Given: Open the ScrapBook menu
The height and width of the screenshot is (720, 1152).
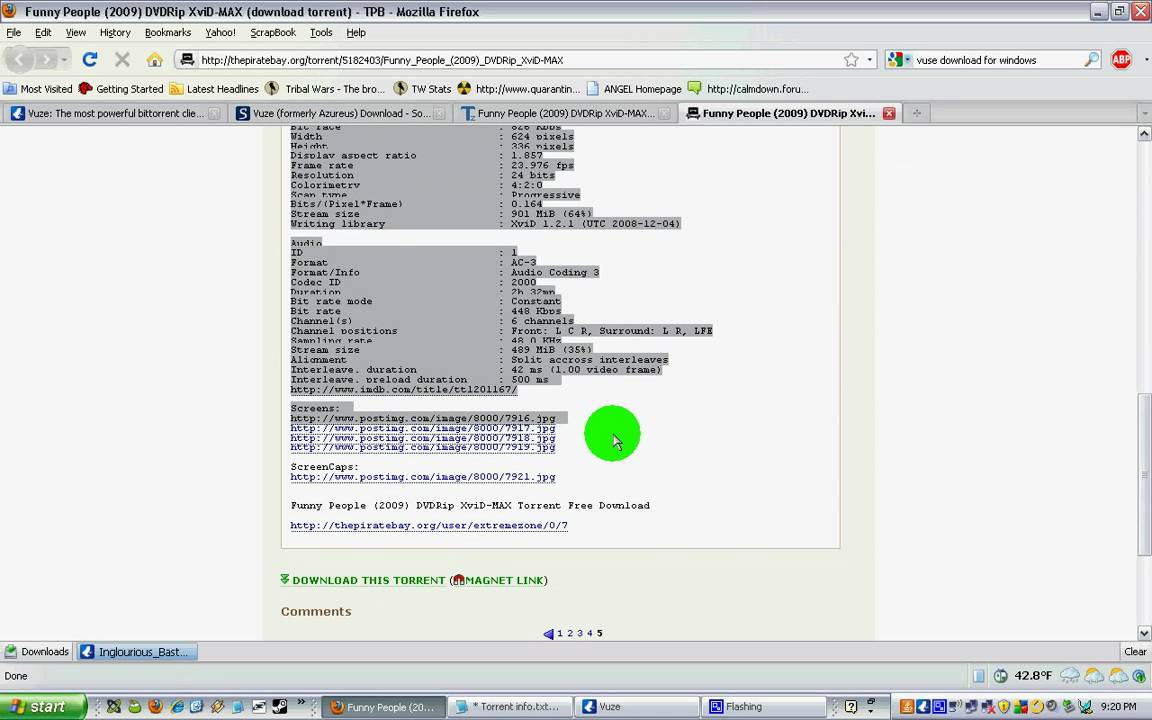Looking at the screenshot, I should pos(273,32).
